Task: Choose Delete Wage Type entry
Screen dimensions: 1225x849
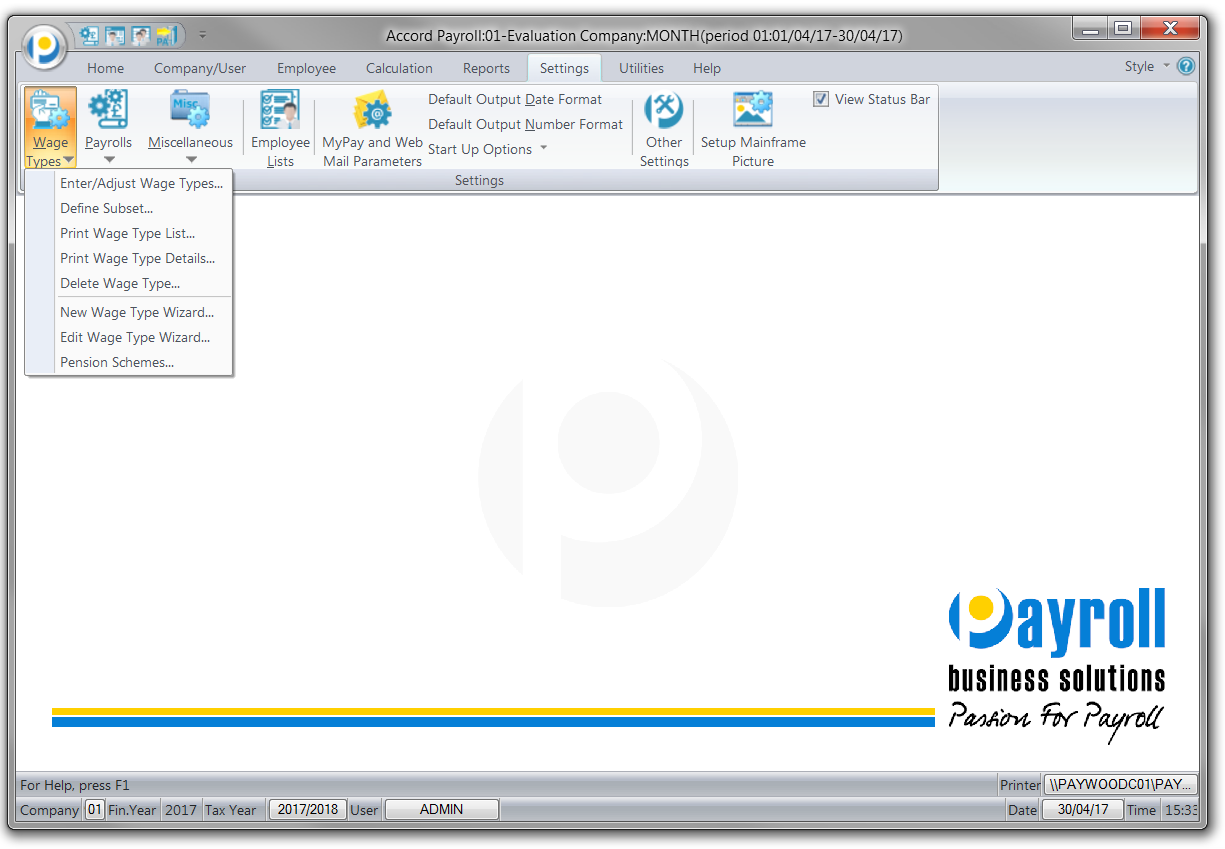Action: point(129,284)
